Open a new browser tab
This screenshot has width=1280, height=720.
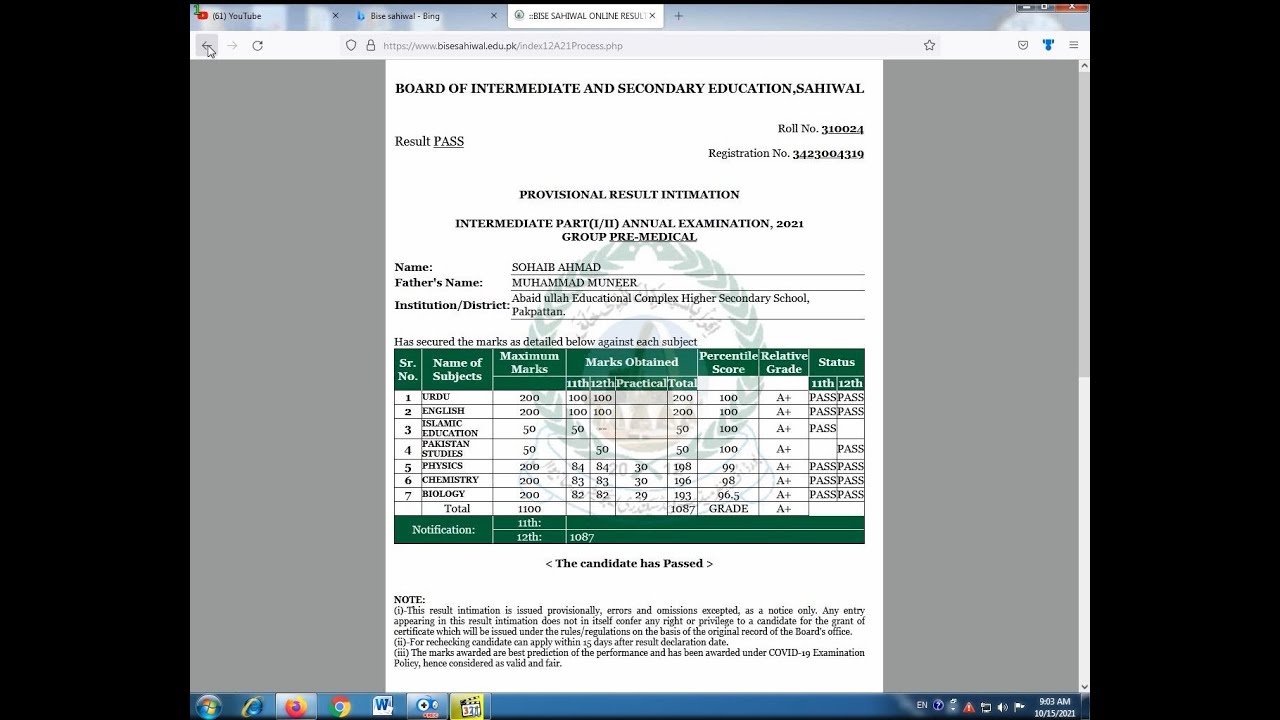coord(678,16)
